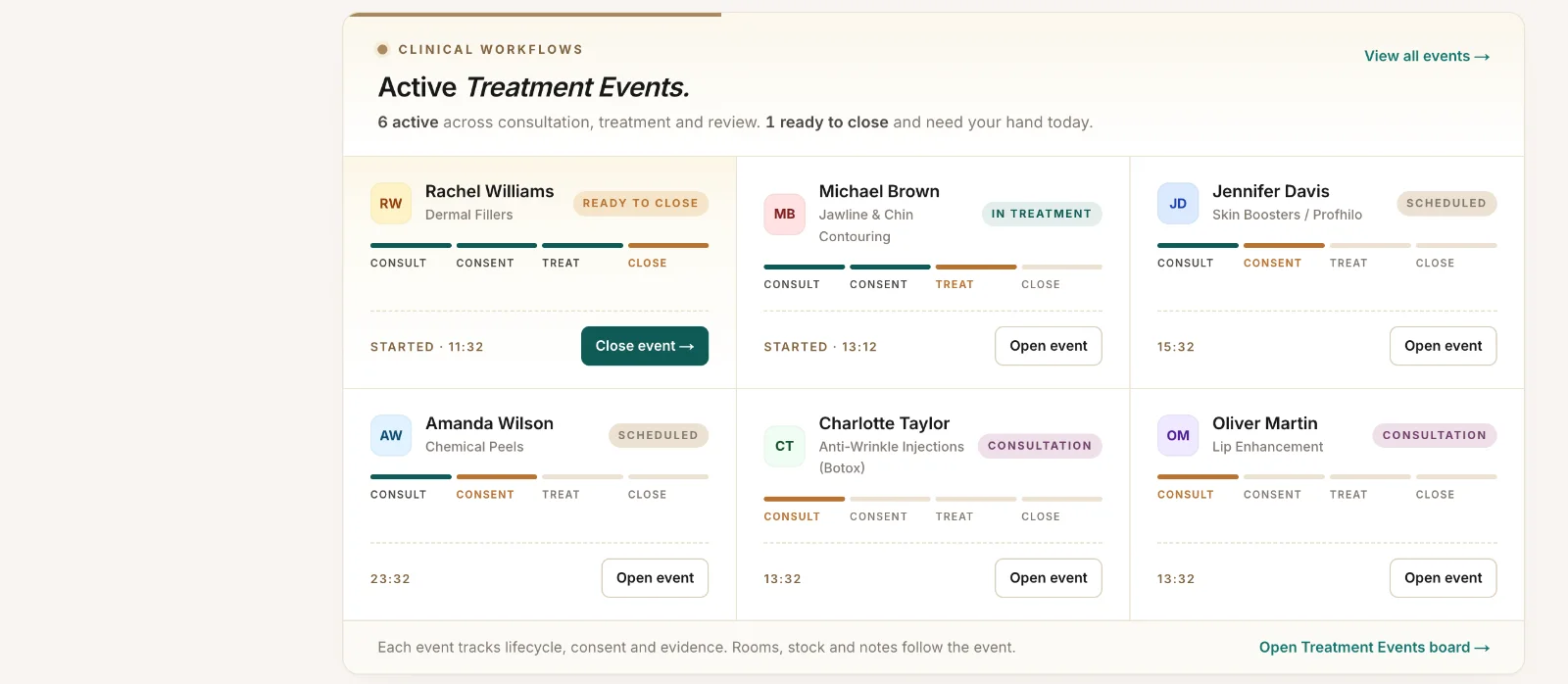Viewport: 1568px width, 684px height.
Task: Click Anti-Wrinkle Injections (Botox) text
Action: 892,458
